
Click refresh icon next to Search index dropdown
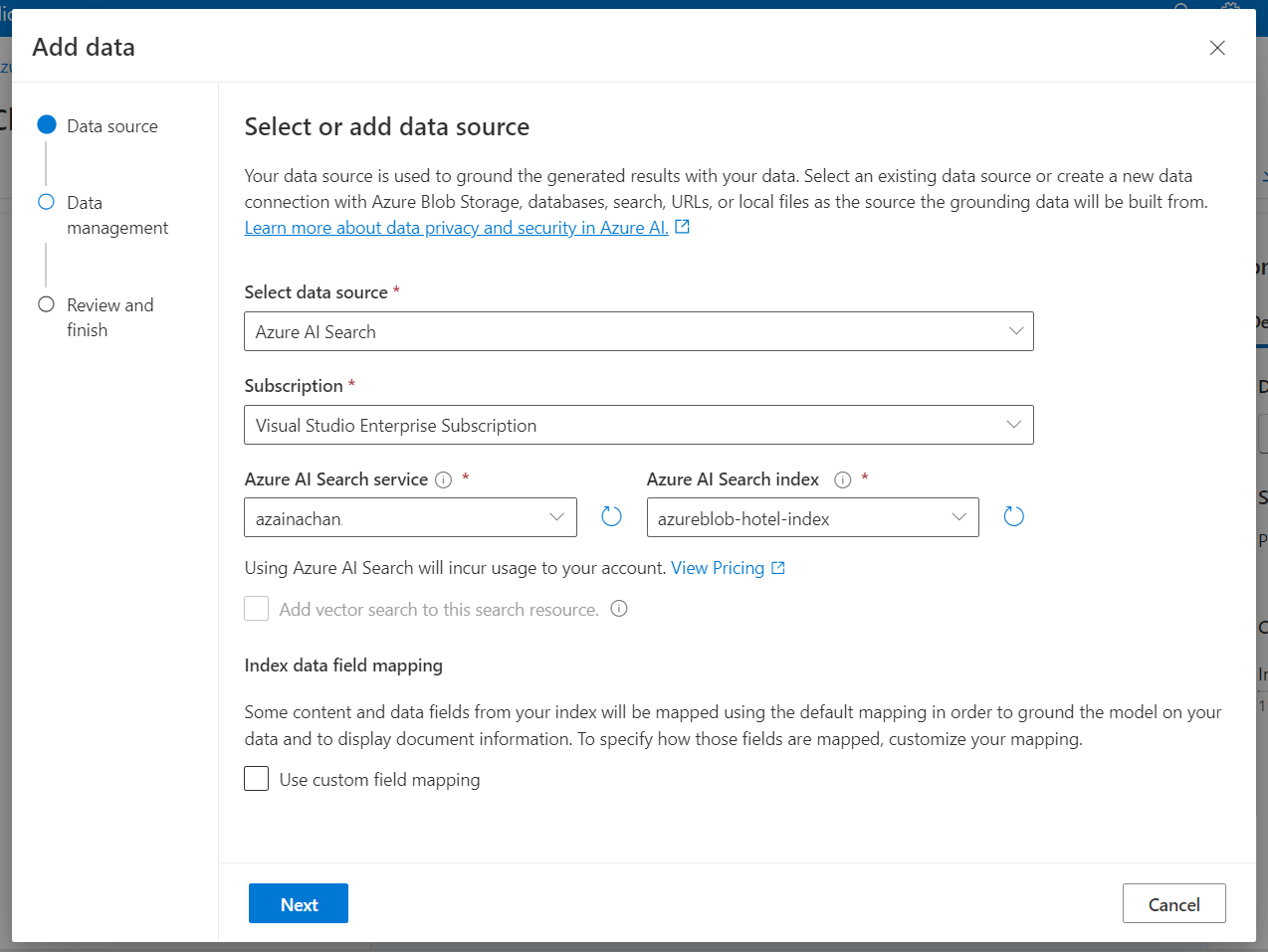pyautogui.click(x=1013, y=516)
